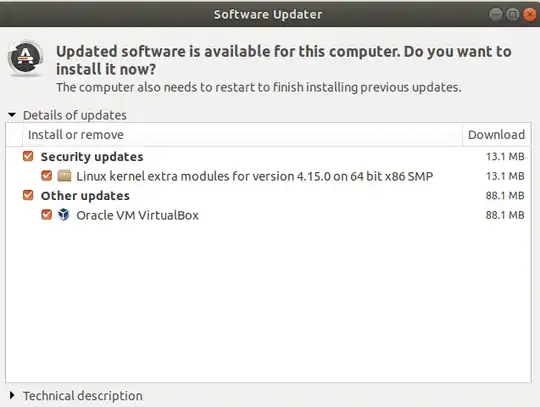Click the Install or remove column header
This screenshot has height=407, width=540.
tap(242, 135)
